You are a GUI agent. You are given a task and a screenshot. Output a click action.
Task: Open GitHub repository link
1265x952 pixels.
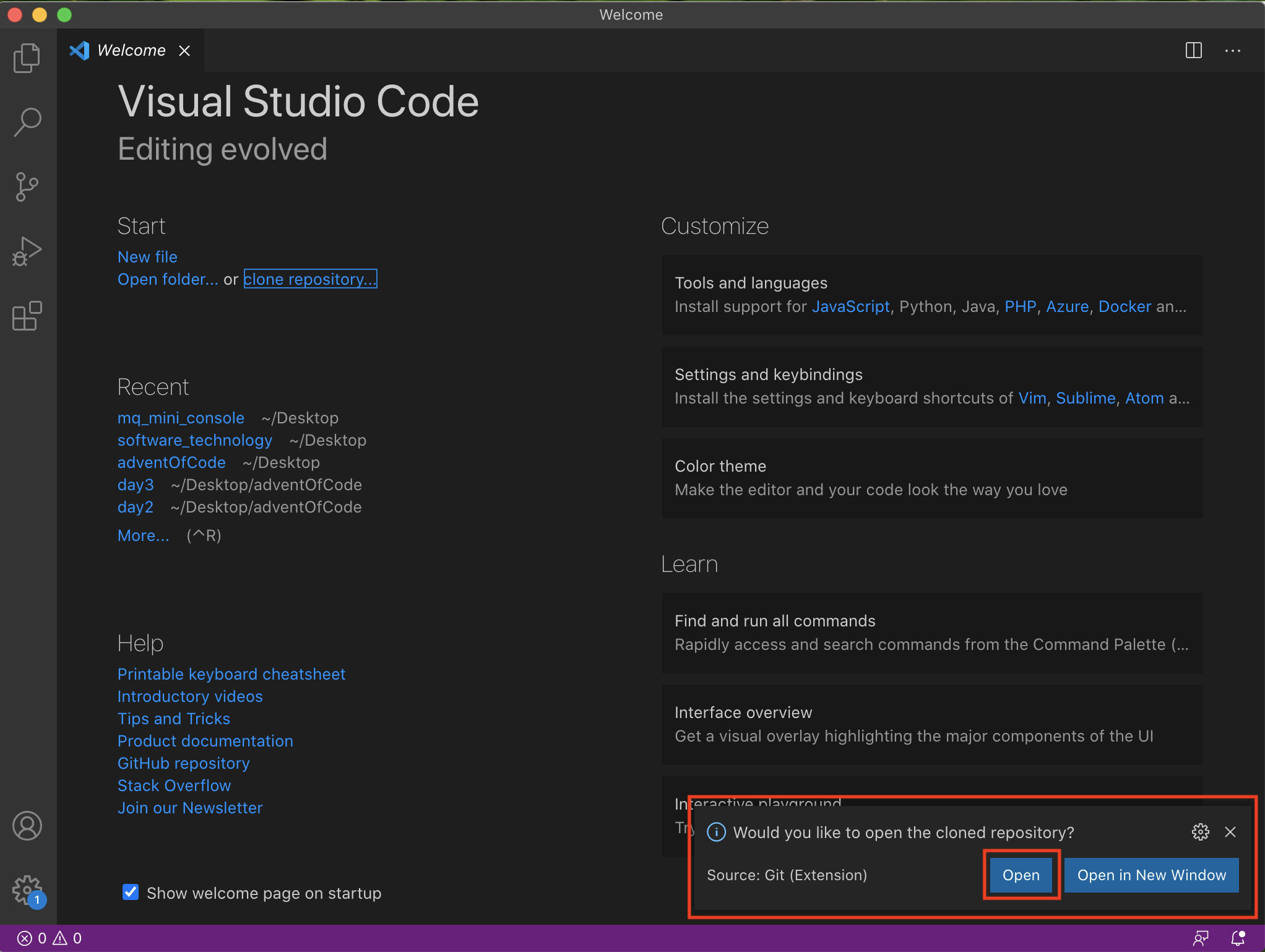coord(184,763)
